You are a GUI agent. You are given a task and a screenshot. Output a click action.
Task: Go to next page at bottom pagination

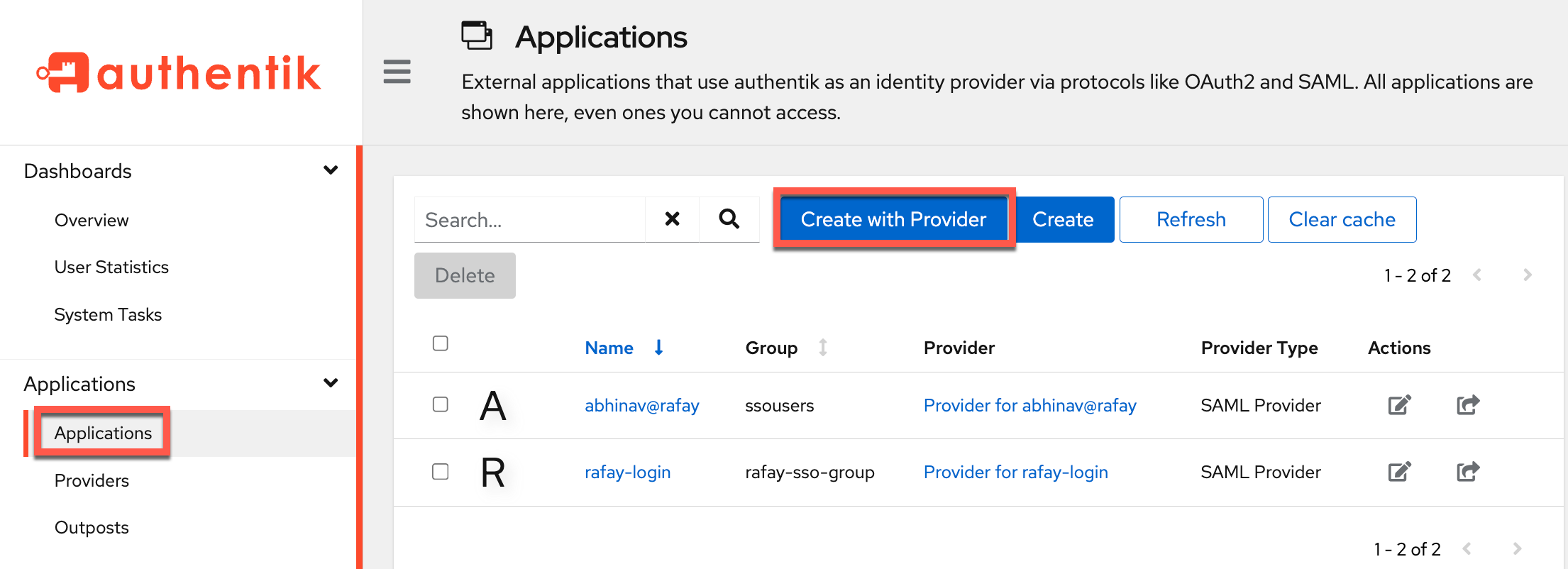(1517, 548)
